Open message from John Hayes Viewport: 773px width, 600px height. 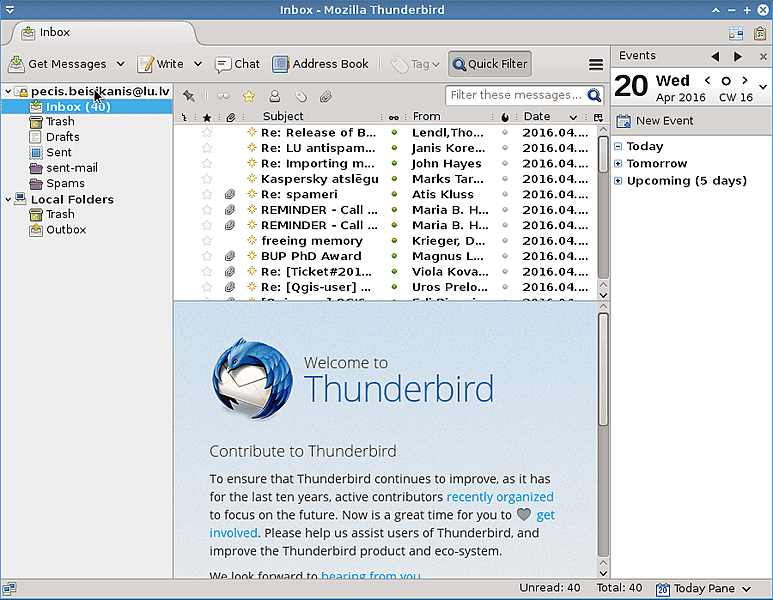[447, 163]
